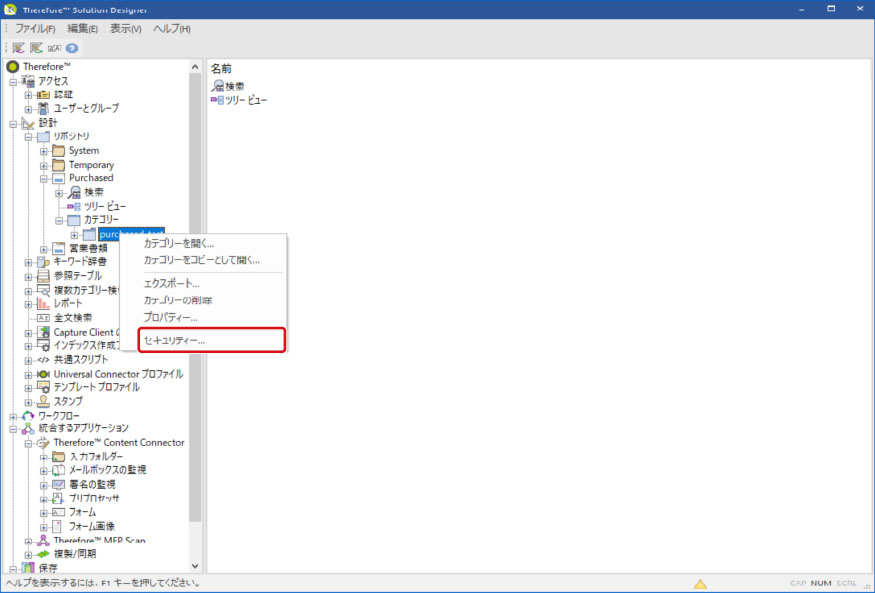The width and height of the screenshot is (875, 593).
Task: Click the blue help question mark toolbar icon
Action: click(72, 48)
